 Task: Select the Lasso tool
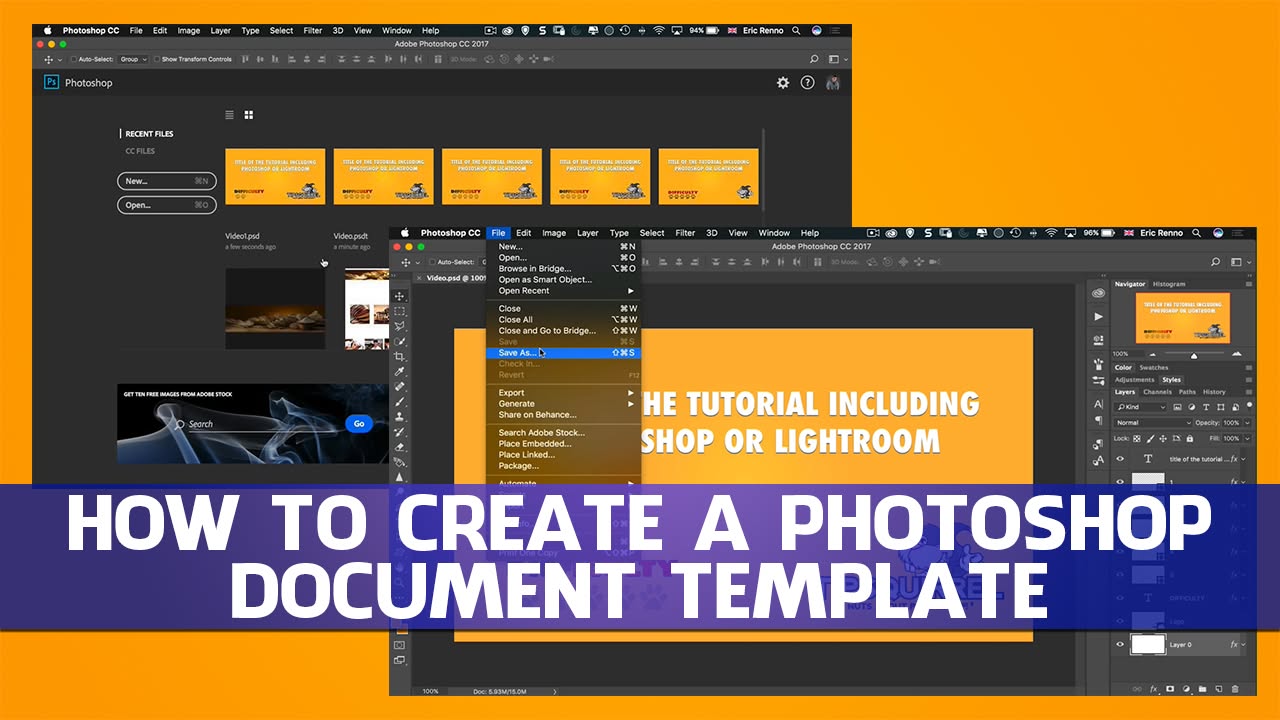pos(400,327)
